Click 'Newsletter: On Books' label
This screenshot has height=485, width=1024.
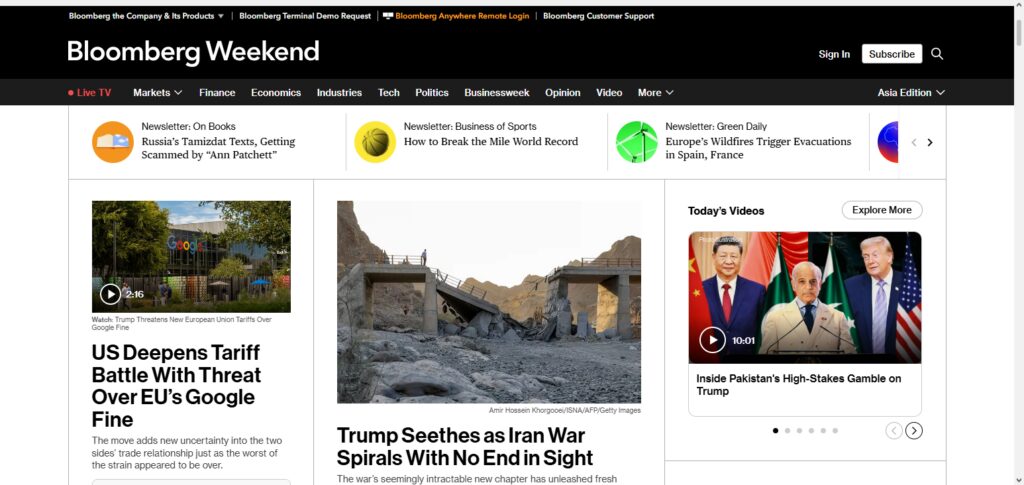[x=188, y=127]
